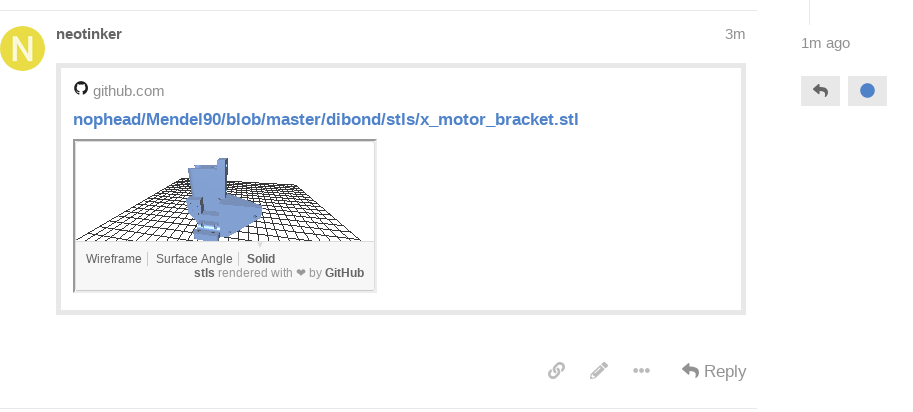This screenshot has width=913, height=412.
Task: Click neotinker's yellow N avatar
Action: (x=22, y=48)
